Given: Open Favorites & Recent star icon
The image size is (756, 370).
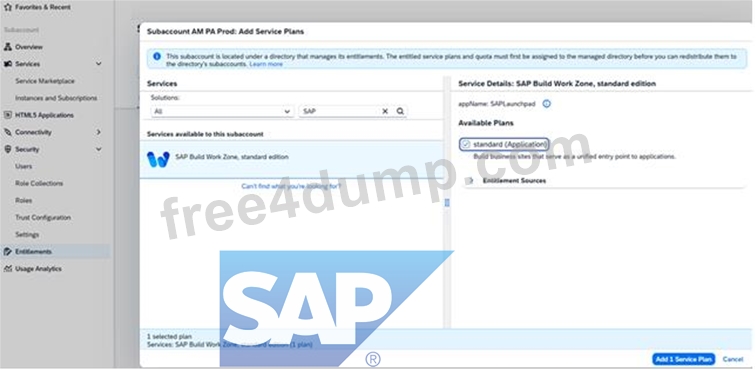Looking at the screenshot, I should coord(7,7).
